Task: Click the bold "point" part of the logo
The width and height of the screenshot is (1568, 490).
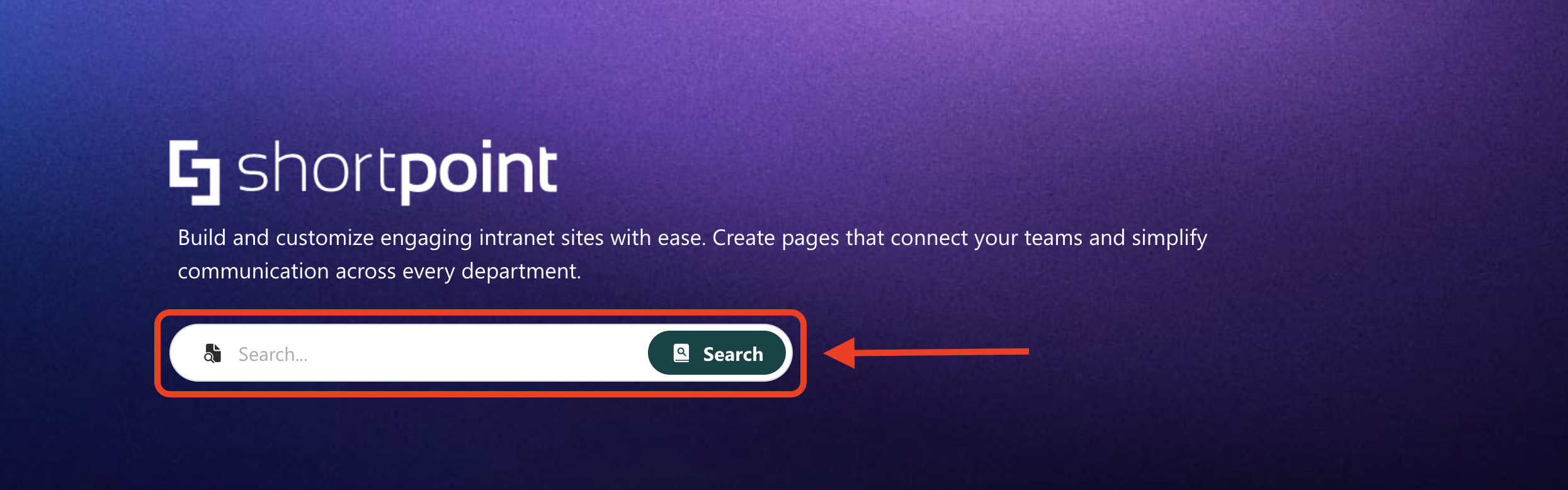Action: coord(479,171)
